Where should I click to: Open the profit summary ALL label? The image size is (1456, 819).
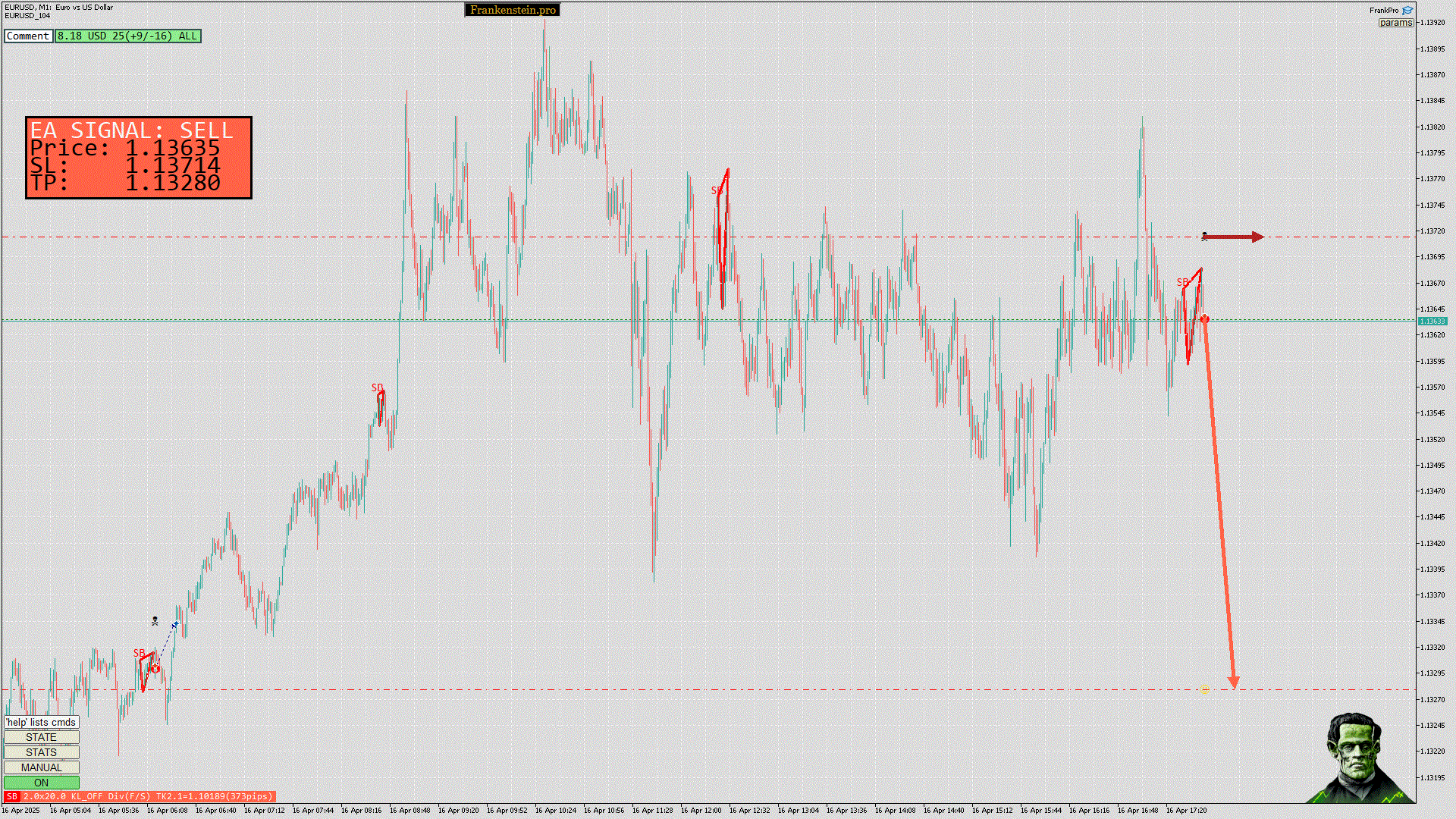pos(127,36)
